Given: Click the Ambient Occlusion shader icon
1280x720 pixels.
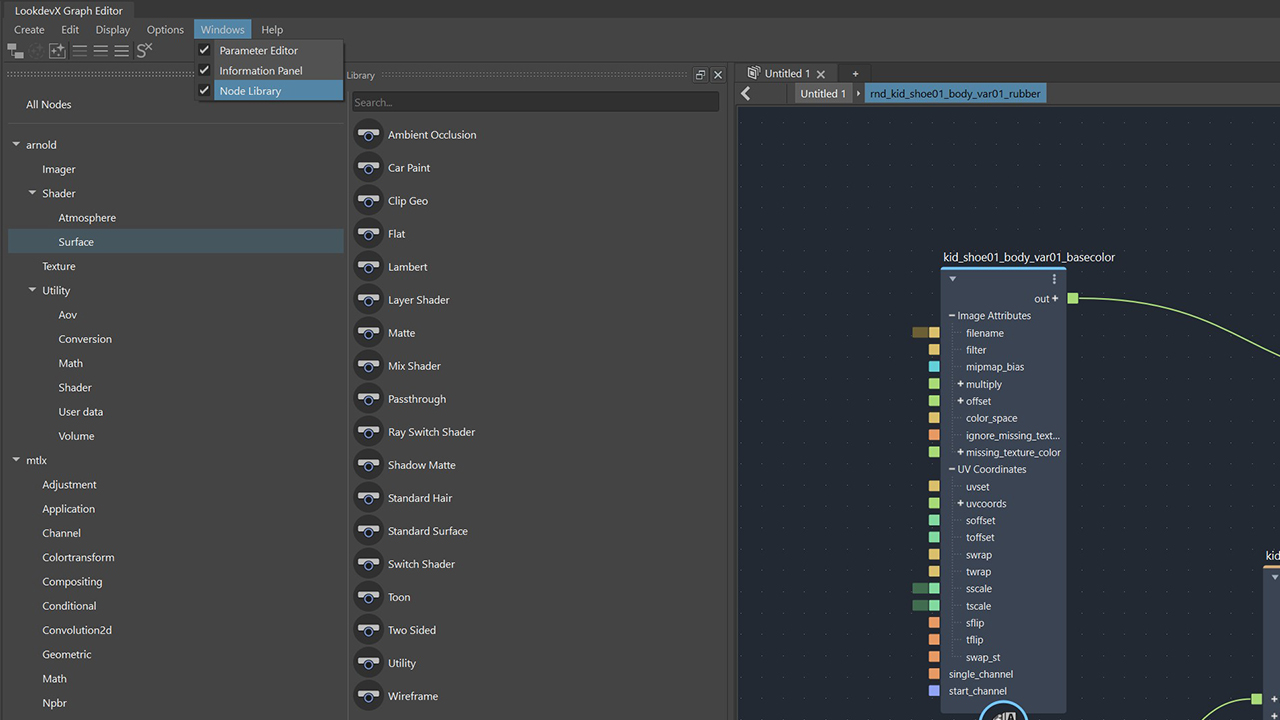Looking at the screenshot, I should pos(369,135).
